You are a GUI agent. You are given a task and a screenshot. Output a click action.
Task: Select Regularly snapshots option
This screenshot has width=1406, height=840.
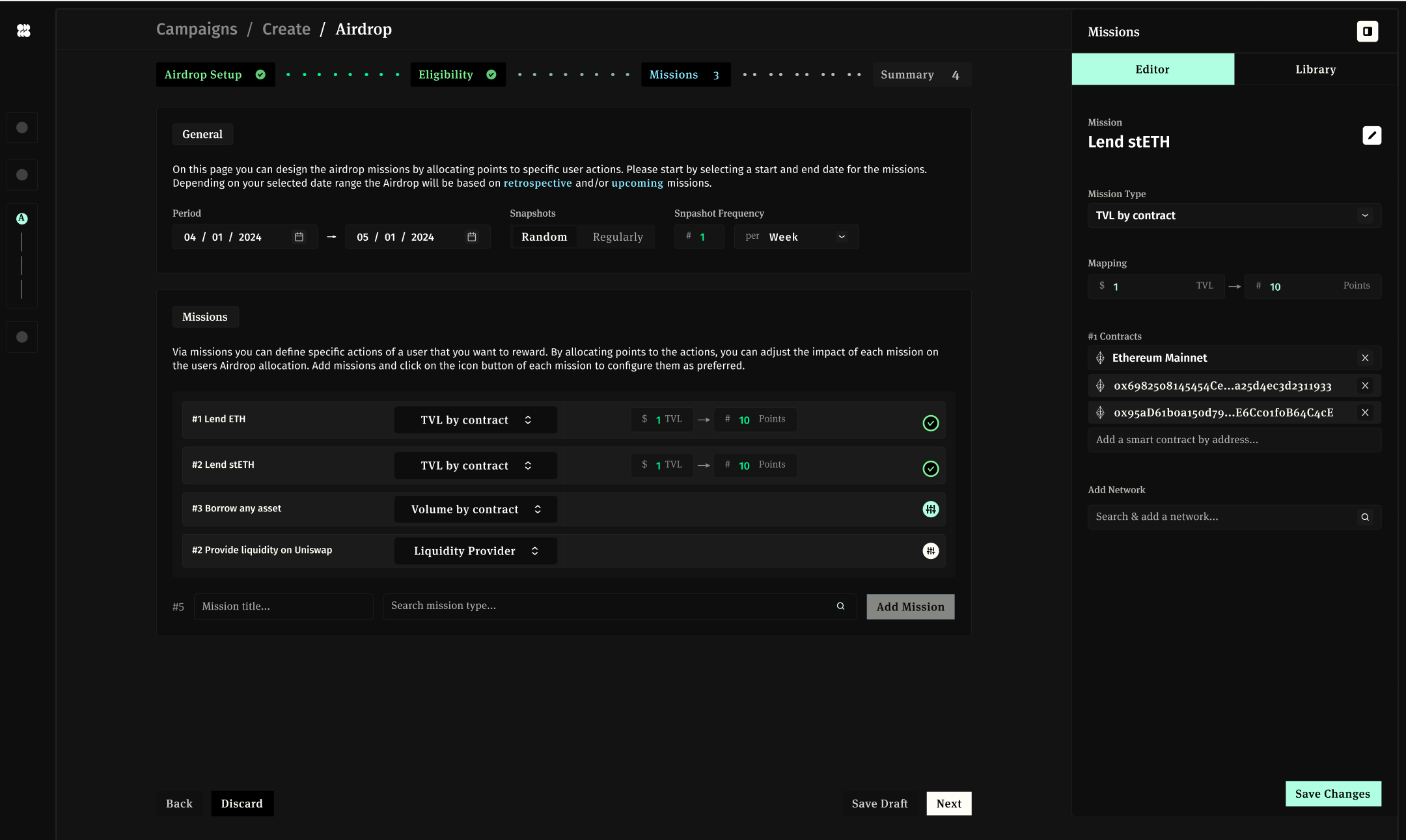point(618,237)
